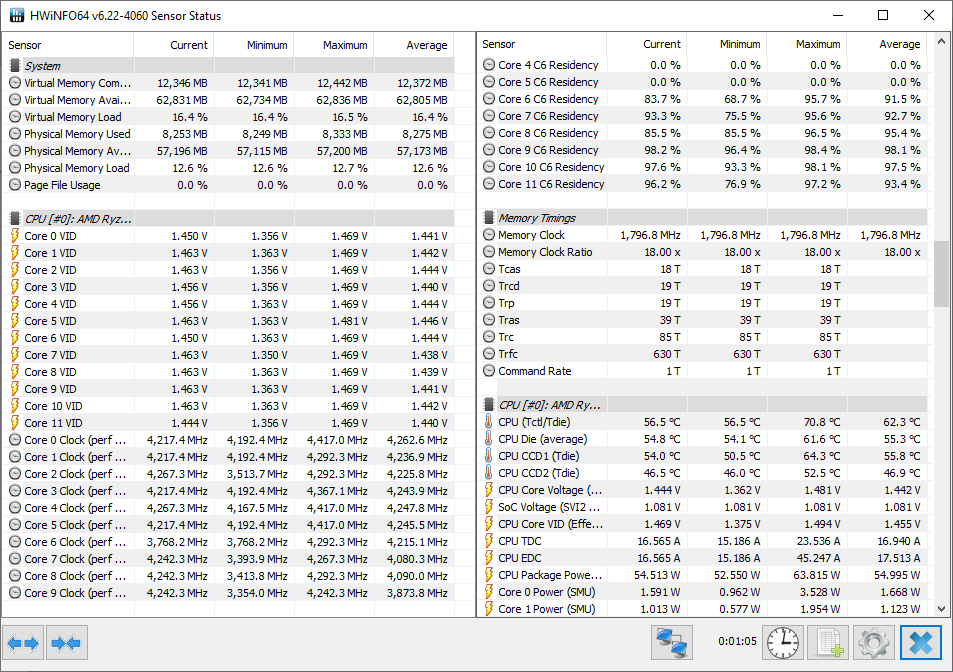
Task: Click the CPU Package Power lightning icon
Action: [x=489, y=575]
